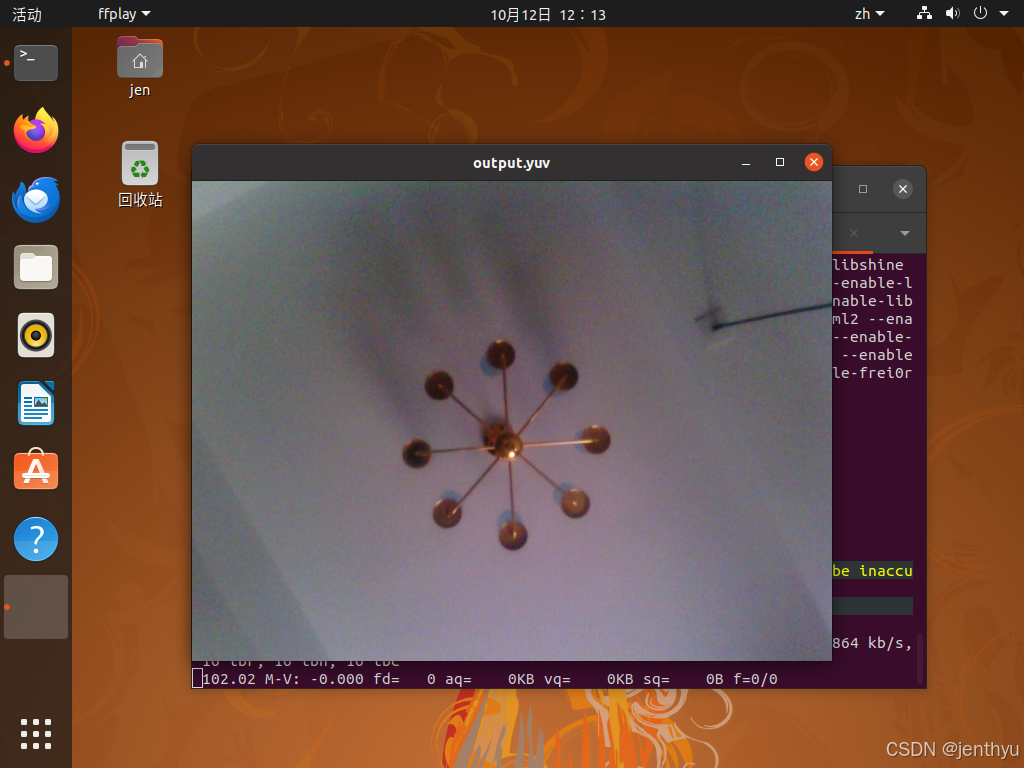Click the 'libshine' terminal text

tap(868, 264)
